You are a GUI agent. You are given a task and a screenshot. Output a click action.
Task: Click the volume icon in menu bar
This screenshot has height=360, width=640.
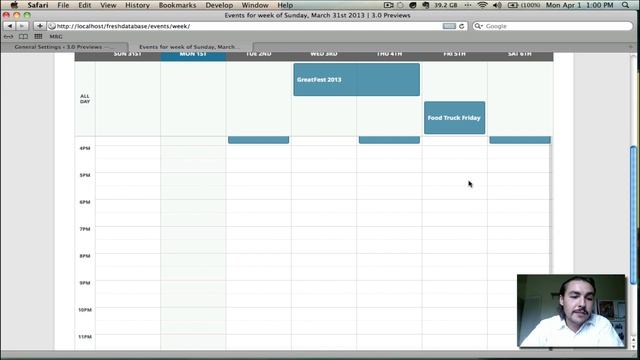coord(497,5)
